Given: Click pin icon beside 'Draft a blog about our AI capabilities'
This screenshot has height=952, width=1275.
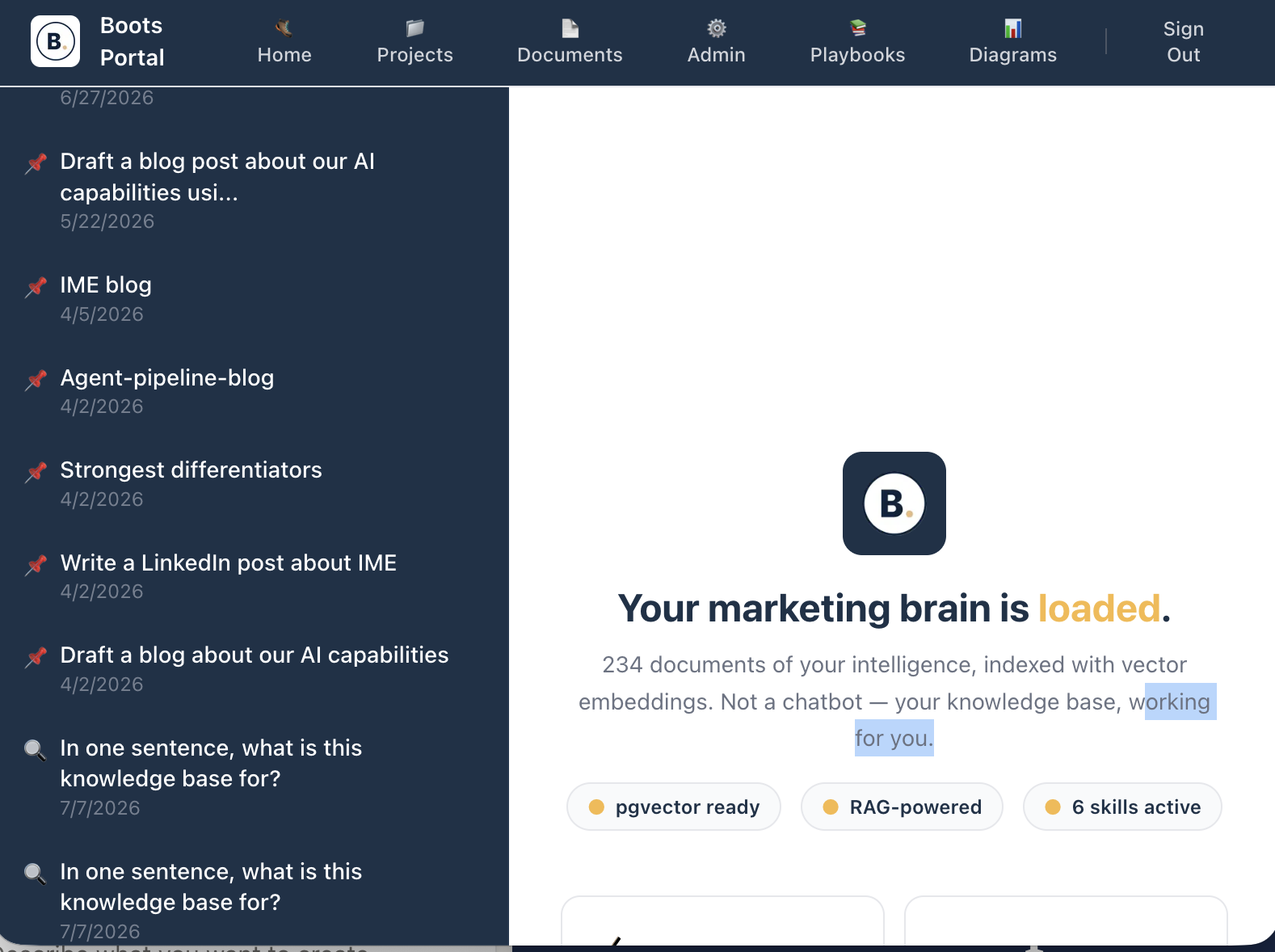Looking at the screenshot, I should pyautogui.click(x=36, y=656).
